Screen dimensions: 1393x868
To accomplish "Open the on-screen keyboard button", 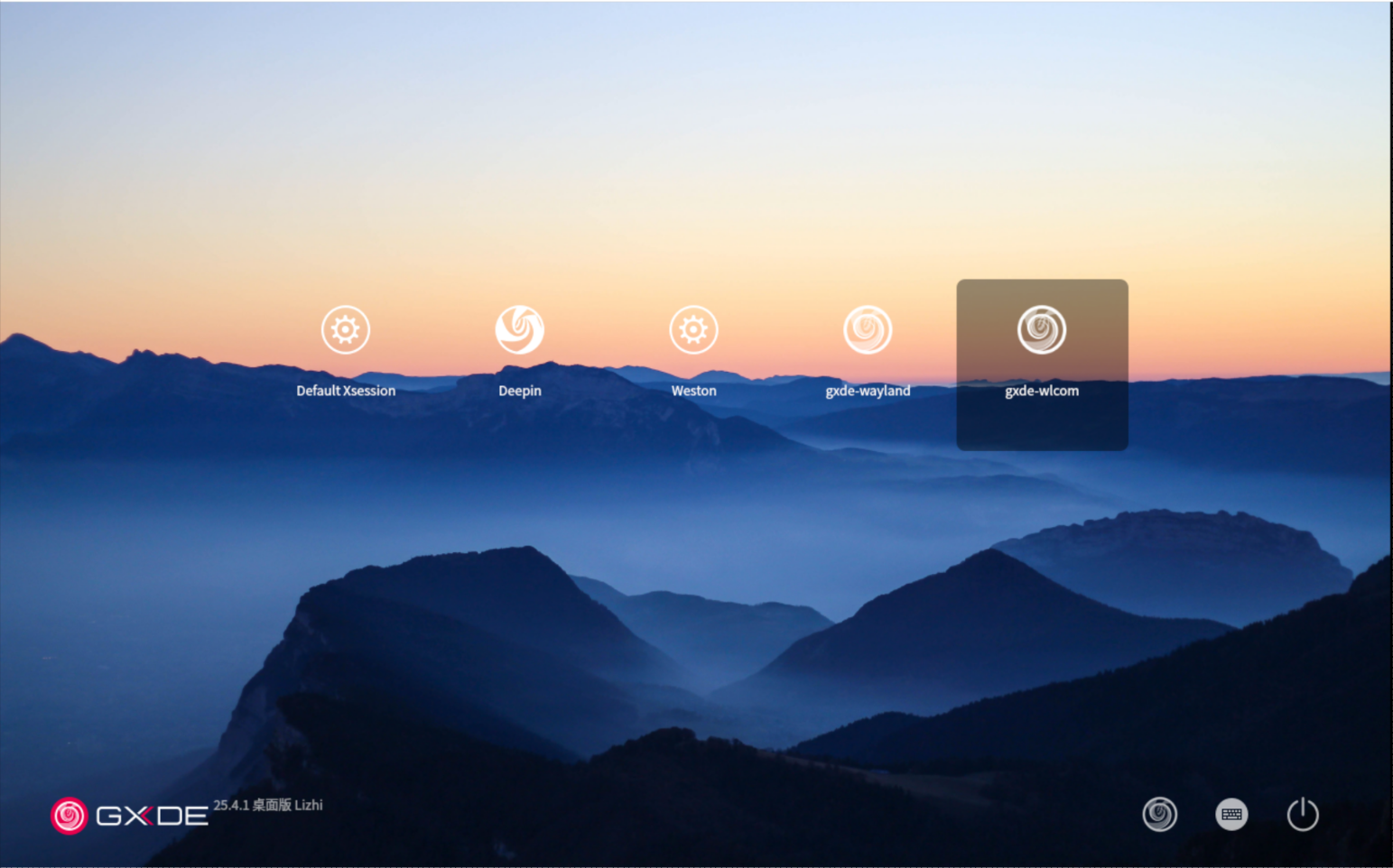I will coord(1231,815).
